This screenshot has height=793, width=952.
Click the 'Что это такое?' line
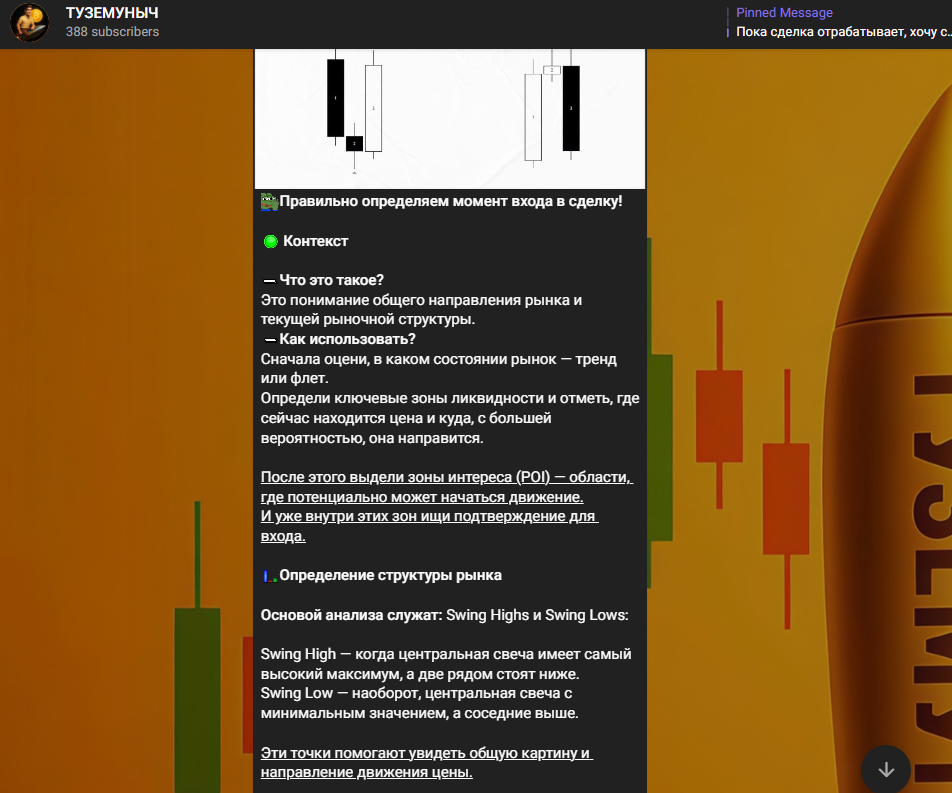(332, 280)
